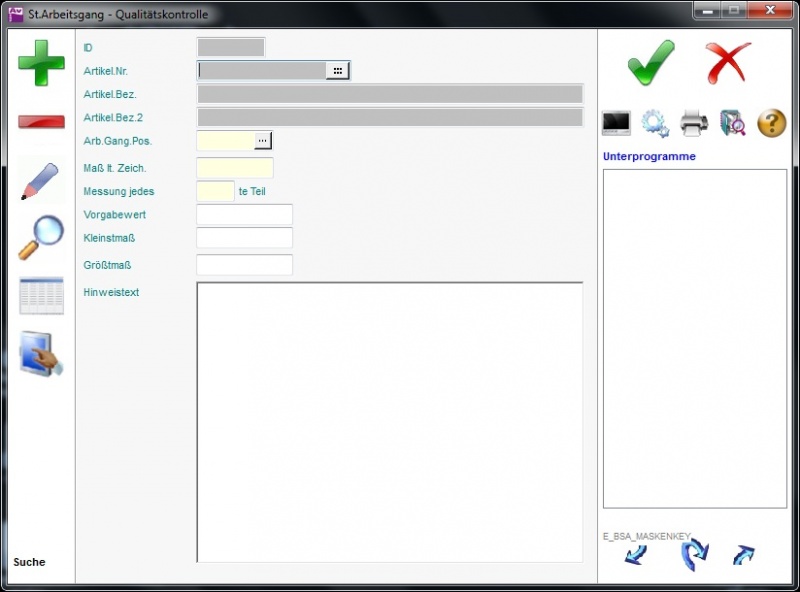Open search with the magnifying glass icon

point(40,237)
